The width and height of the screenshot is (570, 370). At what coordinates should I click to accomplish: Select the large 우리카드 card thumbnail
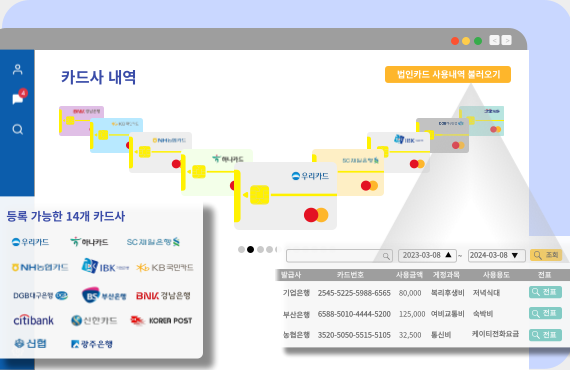coord(285,196)
